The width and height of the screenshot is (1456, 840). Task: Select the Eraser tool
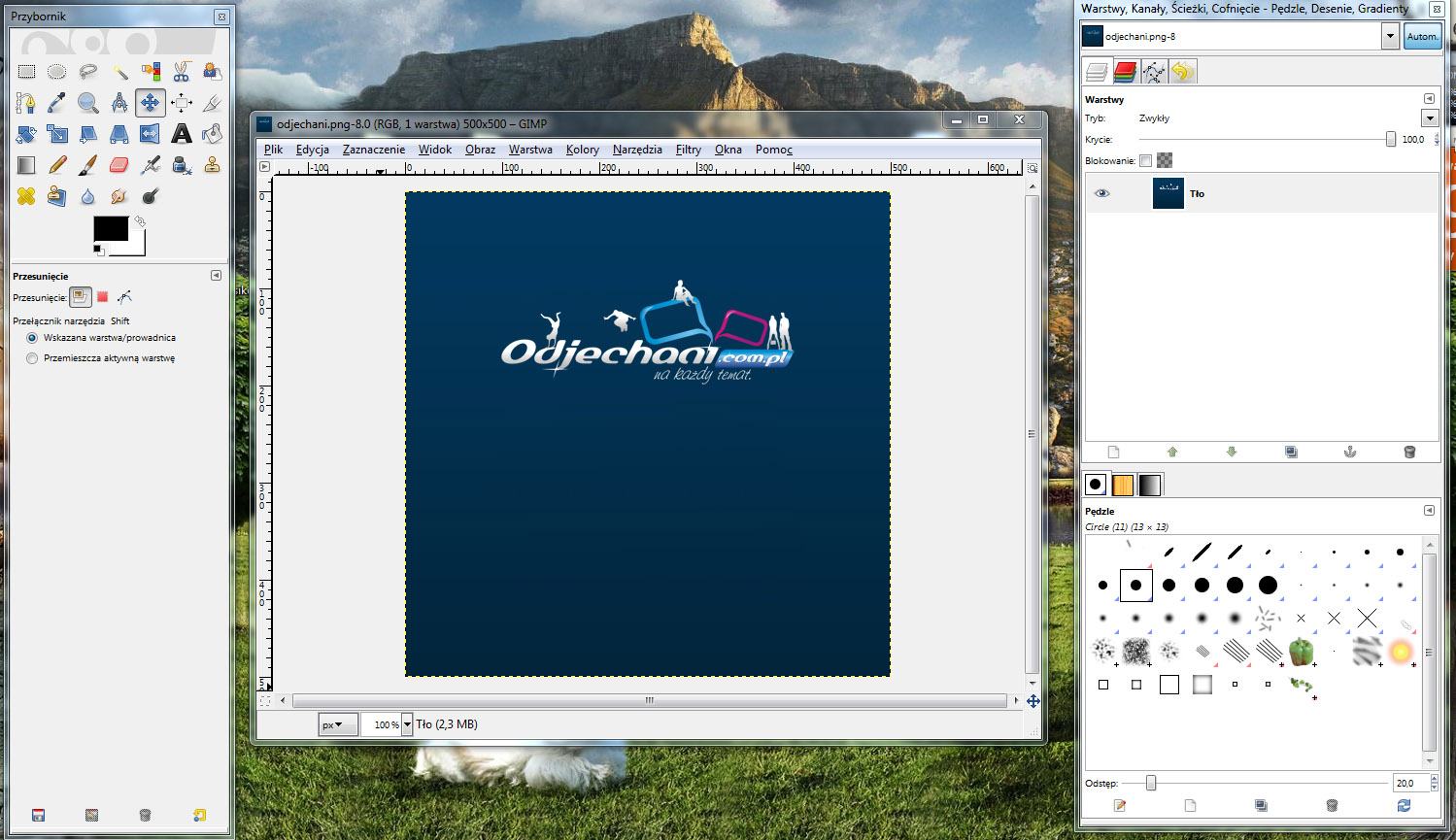(x=119, y=165)
